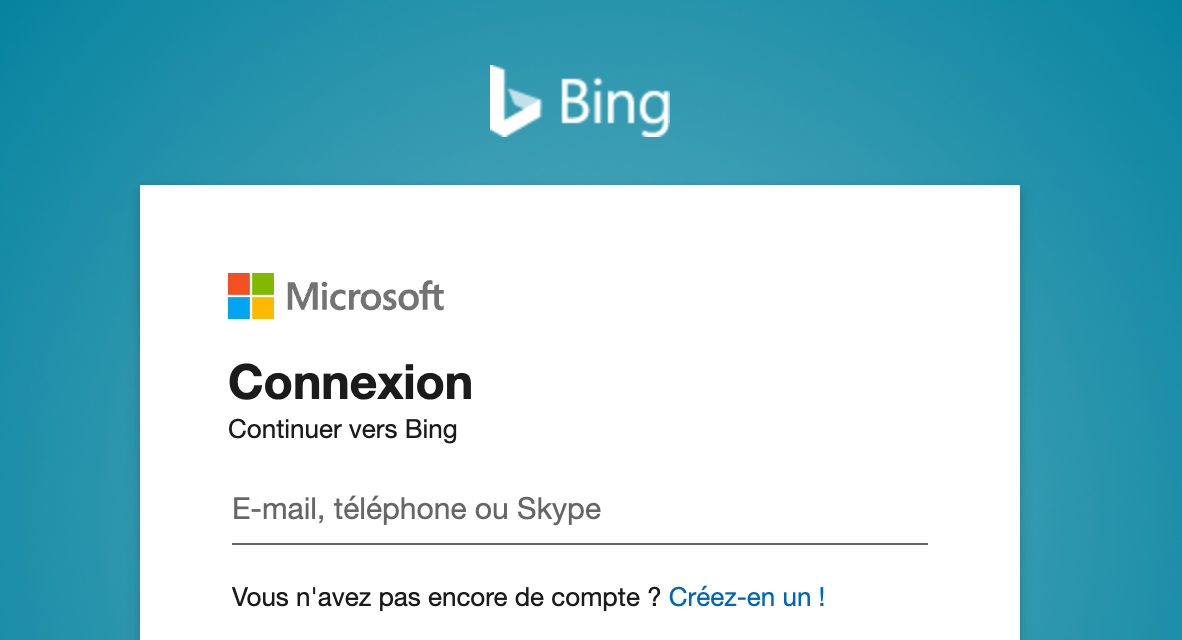Click the underline beneath the email field

(579, 544)
